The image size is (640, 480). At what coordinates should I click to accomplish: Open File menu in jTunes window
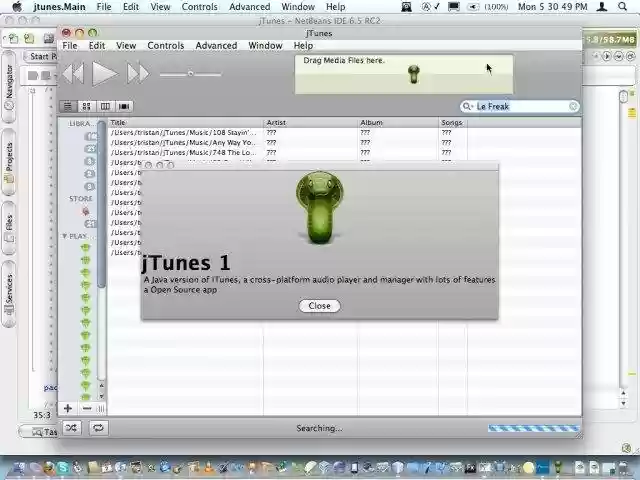click(70, 46)
